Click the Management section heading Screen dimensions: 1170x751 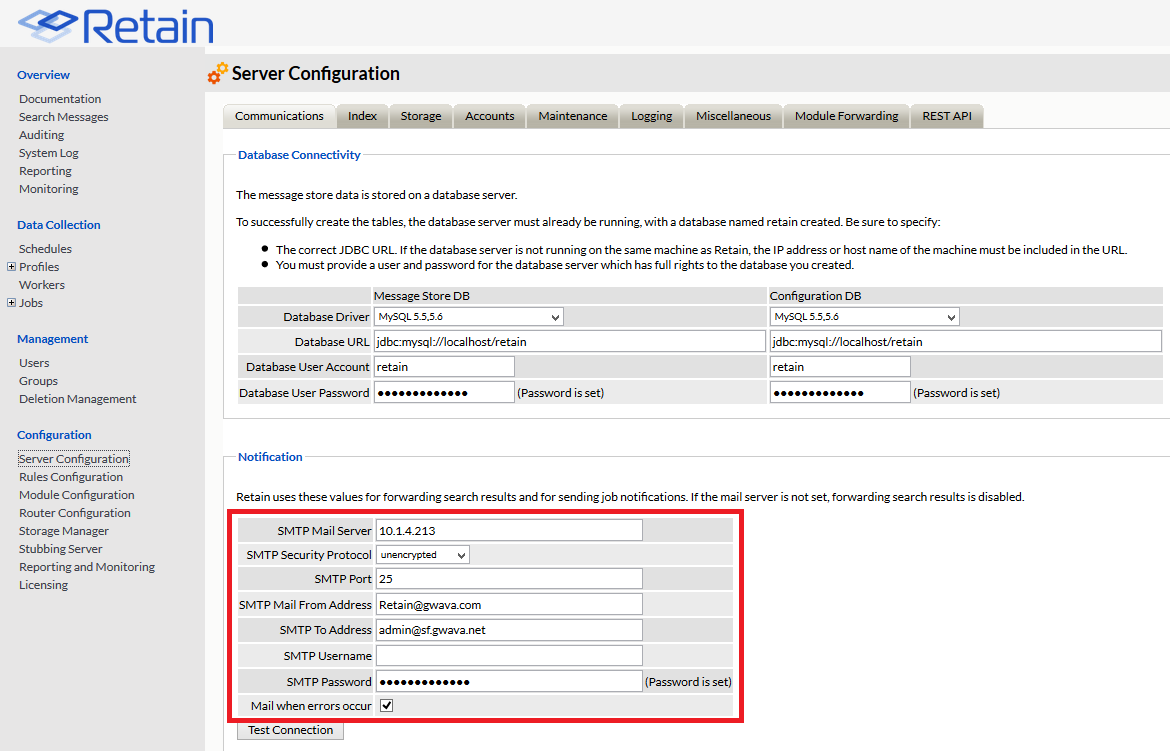click(52, 338)
